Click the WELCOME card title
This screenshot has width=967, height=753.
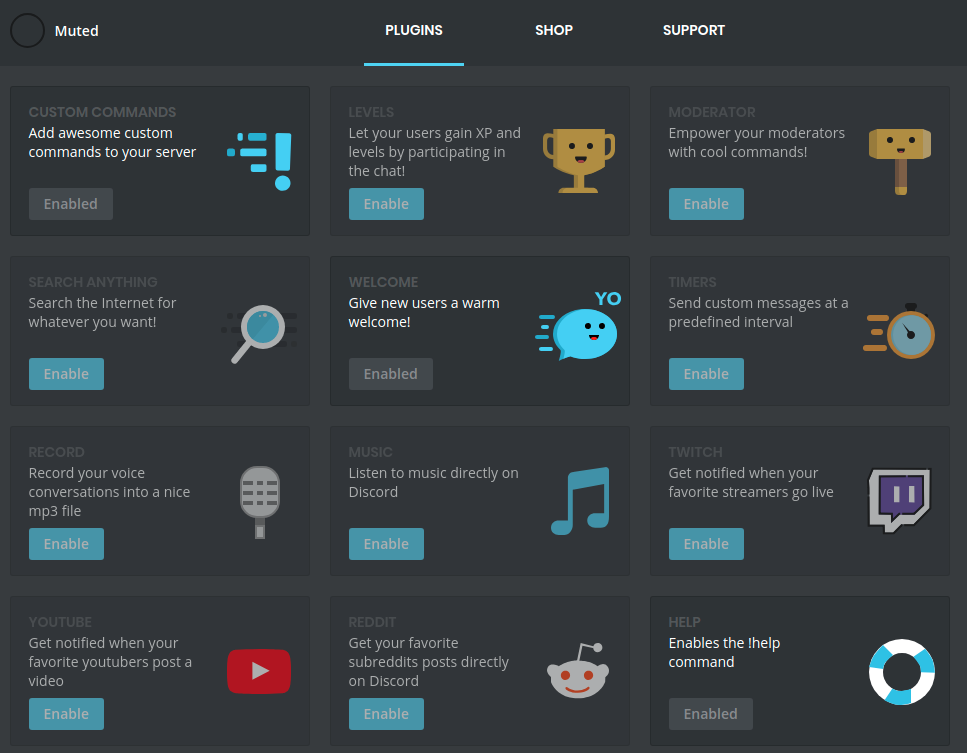(x=384, y=282)
